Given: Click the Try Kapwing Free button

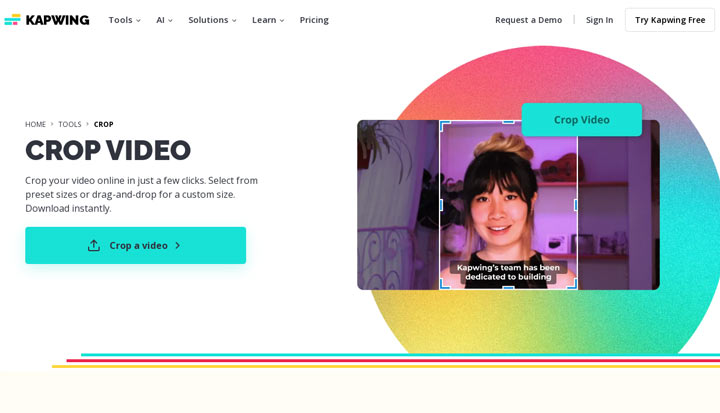Looking at the screenshot, I should pos(670,20).
